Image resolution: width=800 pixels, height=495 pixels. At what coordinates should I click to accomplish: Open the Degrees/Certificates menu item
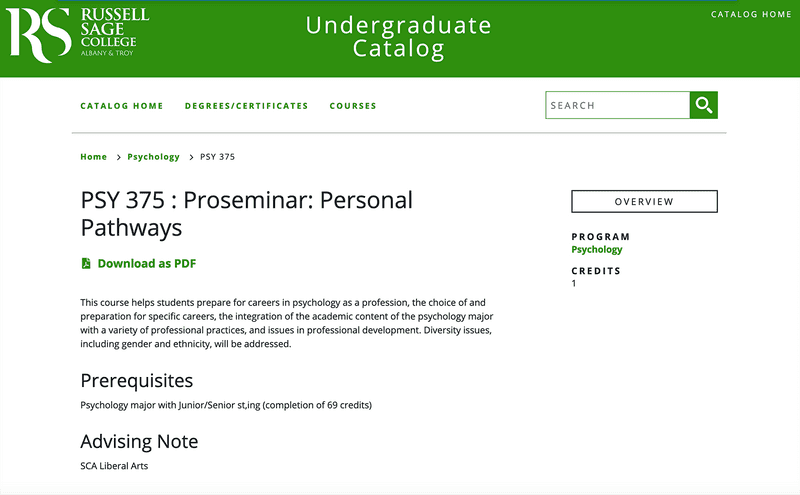tap(246, 106)
